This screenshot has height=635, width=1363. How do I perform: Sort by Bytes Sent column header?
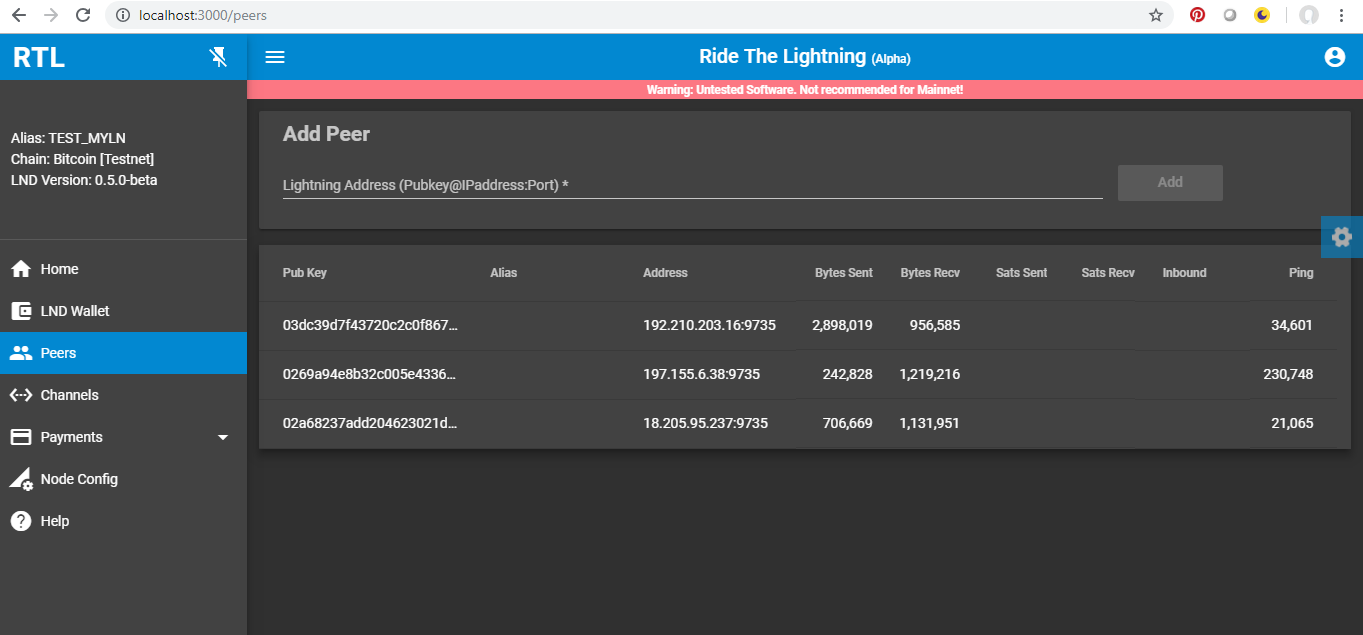click(843, 273)
